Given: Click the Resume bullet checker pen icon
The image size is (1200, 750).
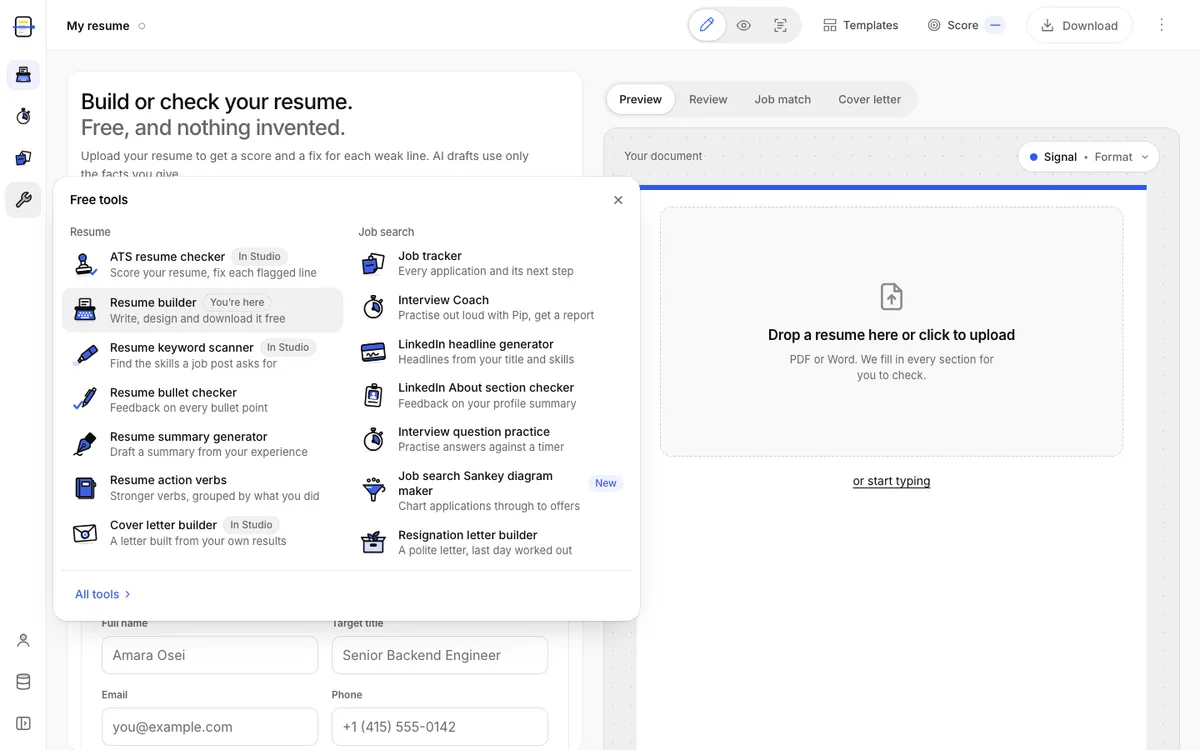Looking at the screenshot, I should tap(86, 399).
